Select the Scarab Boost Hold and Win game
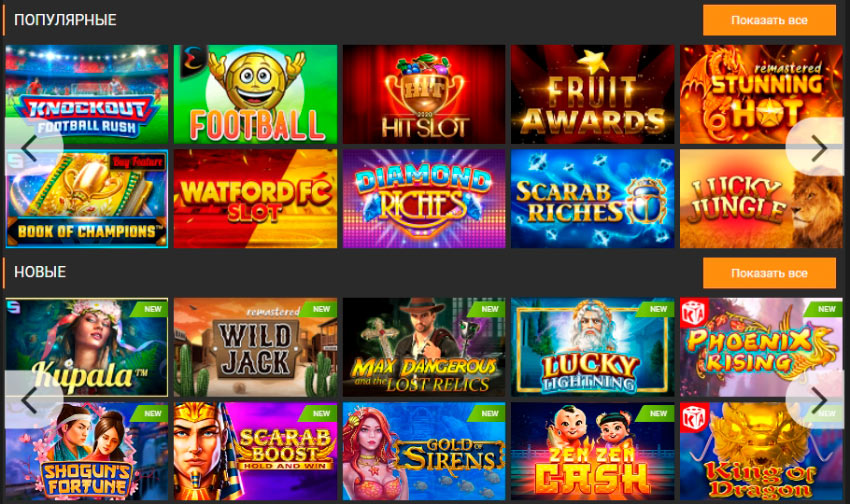This screenshot has width=850, height=504. click(x=255, y=451)
